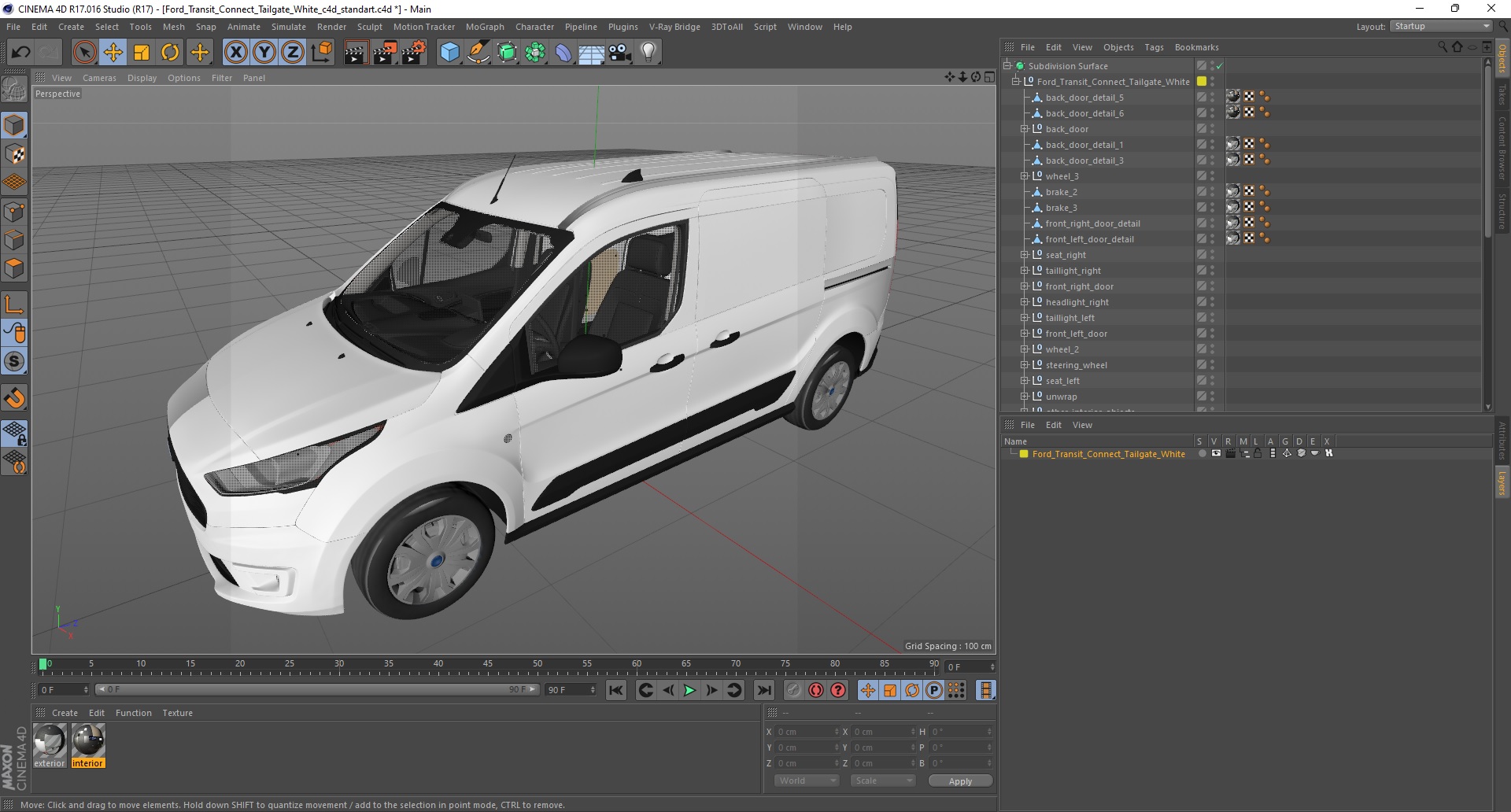Click the Apply button
Image resolution: width=1511 pixels, height=812 pixels.
960,781
